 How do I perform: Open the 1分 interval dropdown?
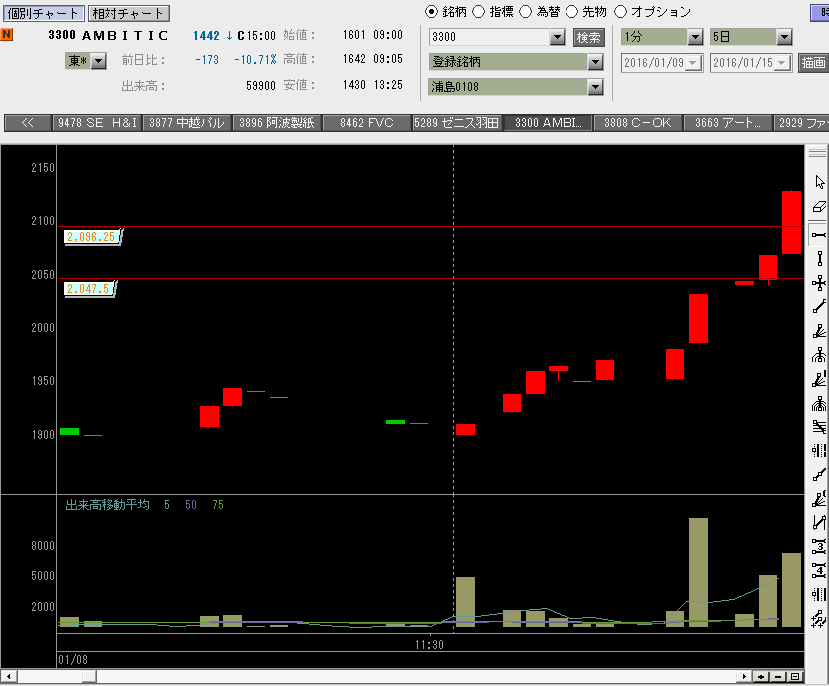click(695, 37)
